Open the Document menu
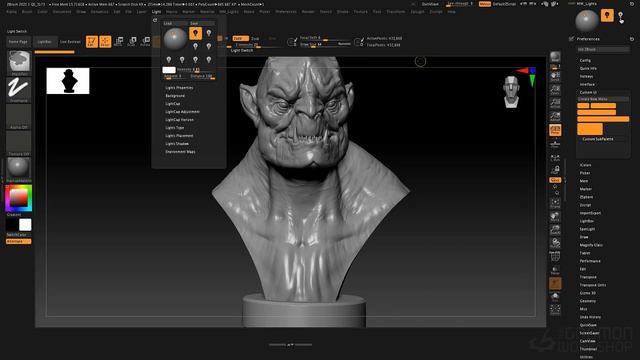The width and height of the screenshot is (640, 360). coord(62,12)
